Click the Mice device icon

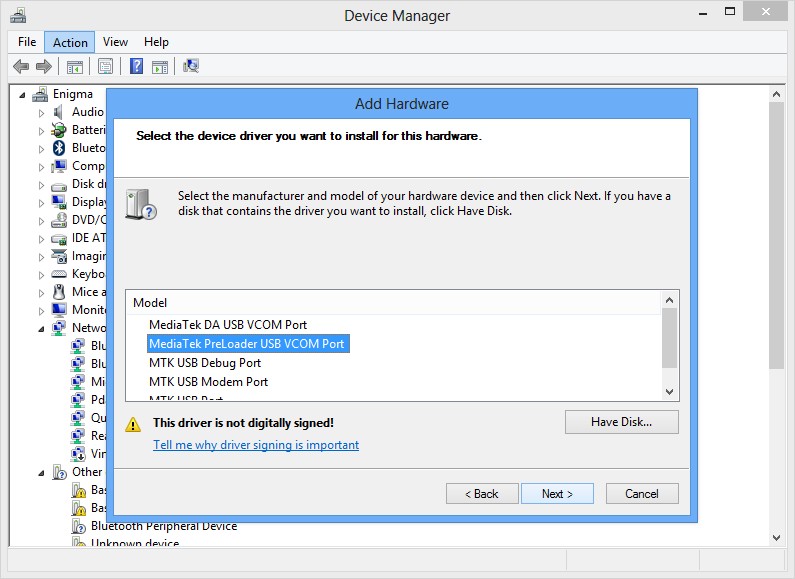tap(59, 292)
